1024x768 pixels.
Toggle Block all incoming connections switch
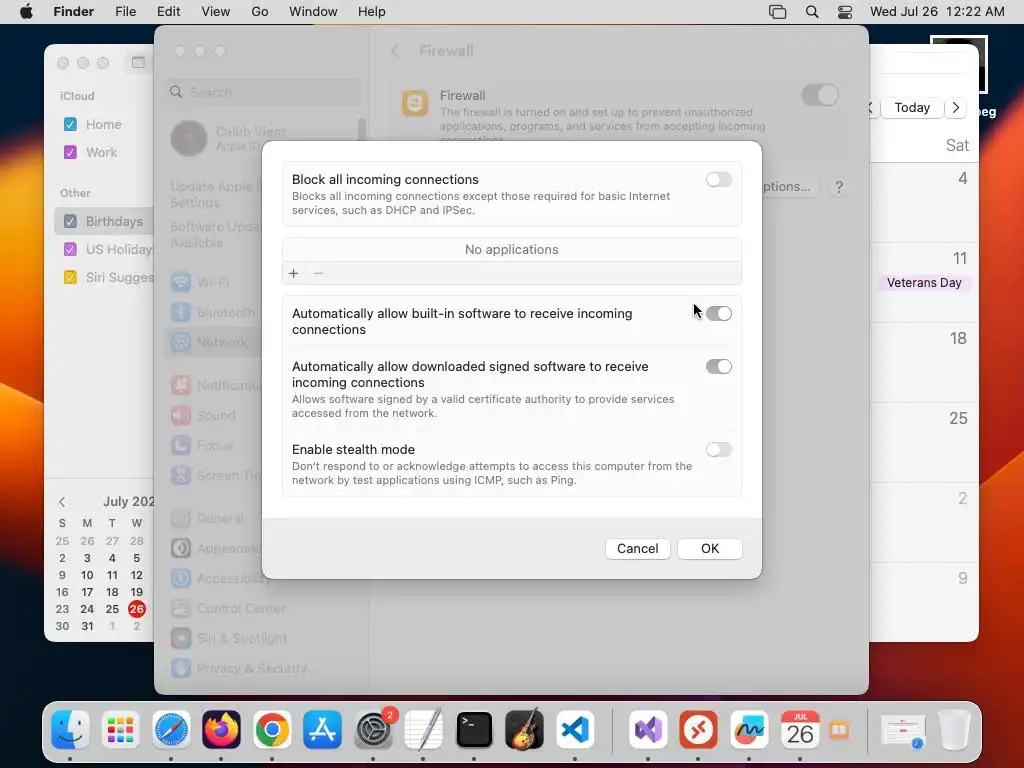pyautogui.click(x=718, y=180)
